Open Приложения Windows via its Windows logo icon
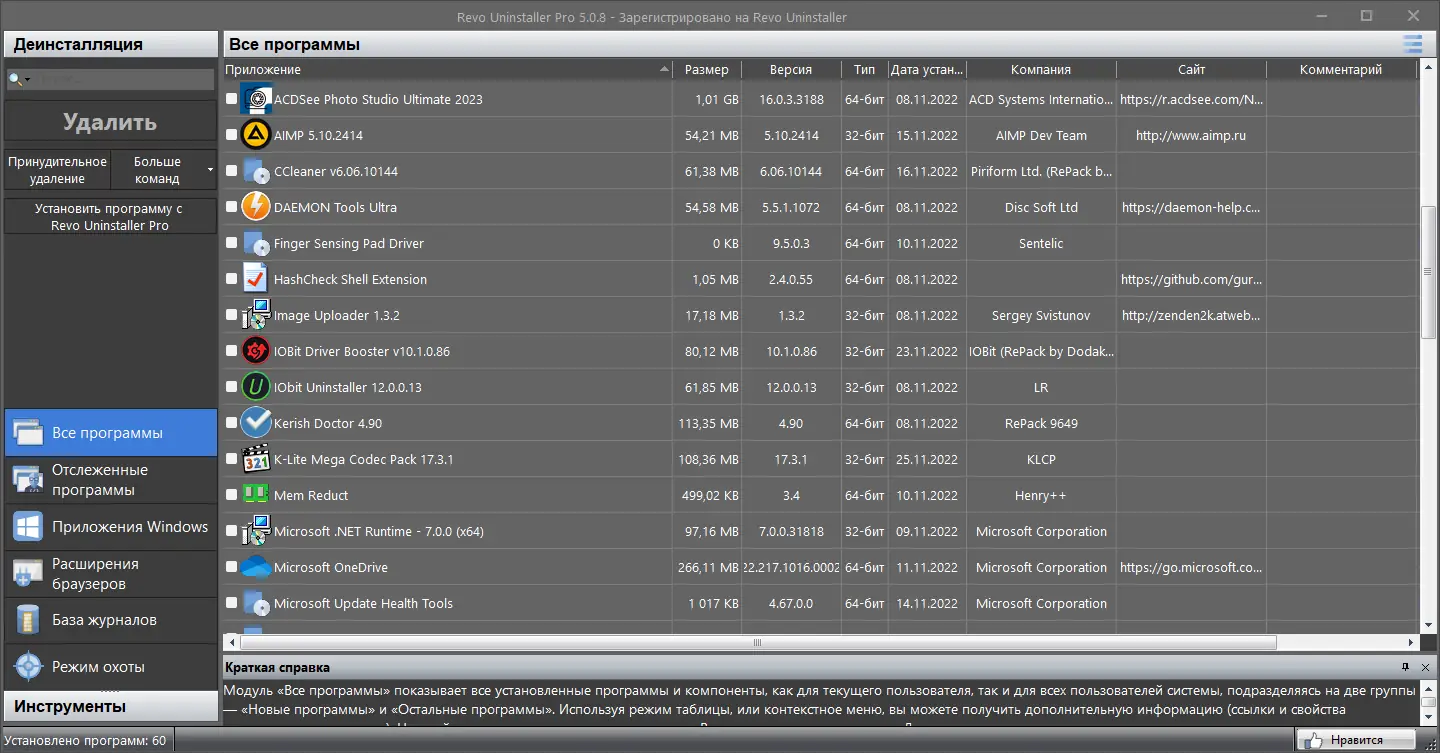 27,527
